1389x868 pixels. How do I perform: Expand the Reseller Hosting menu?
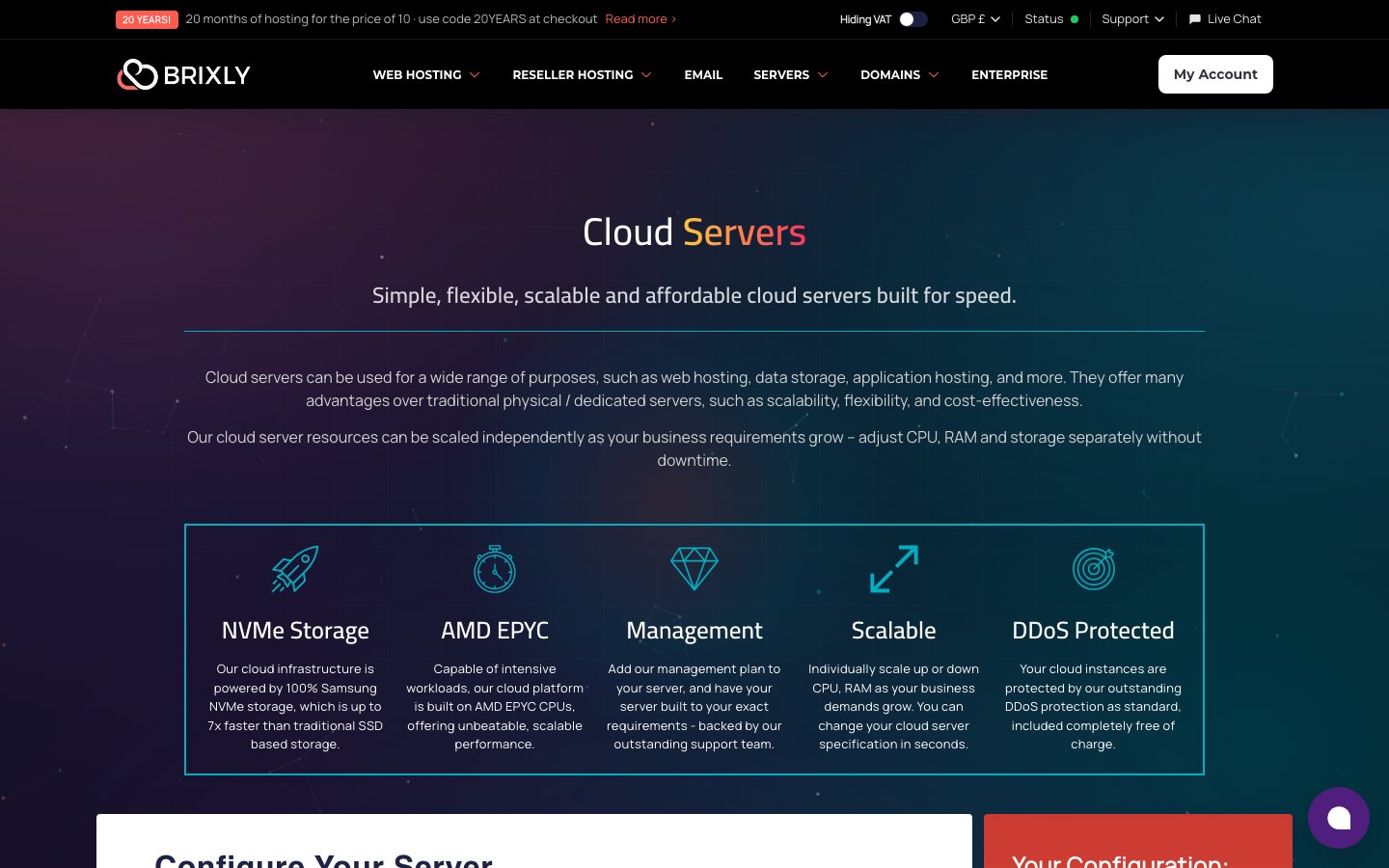(x=582, y=74)
